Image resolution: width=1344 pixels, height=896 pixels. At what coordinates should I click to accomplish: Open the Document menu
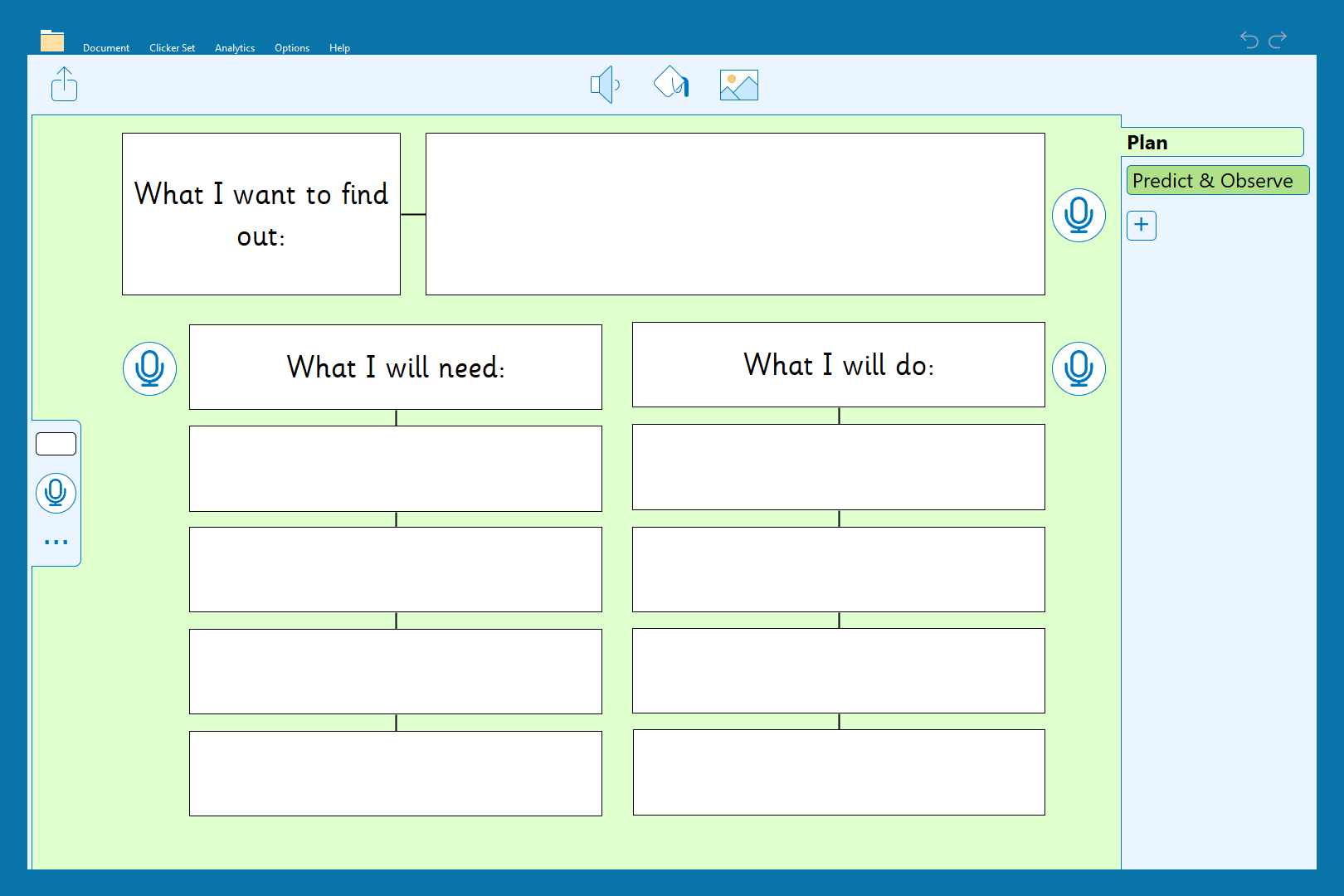106,48
